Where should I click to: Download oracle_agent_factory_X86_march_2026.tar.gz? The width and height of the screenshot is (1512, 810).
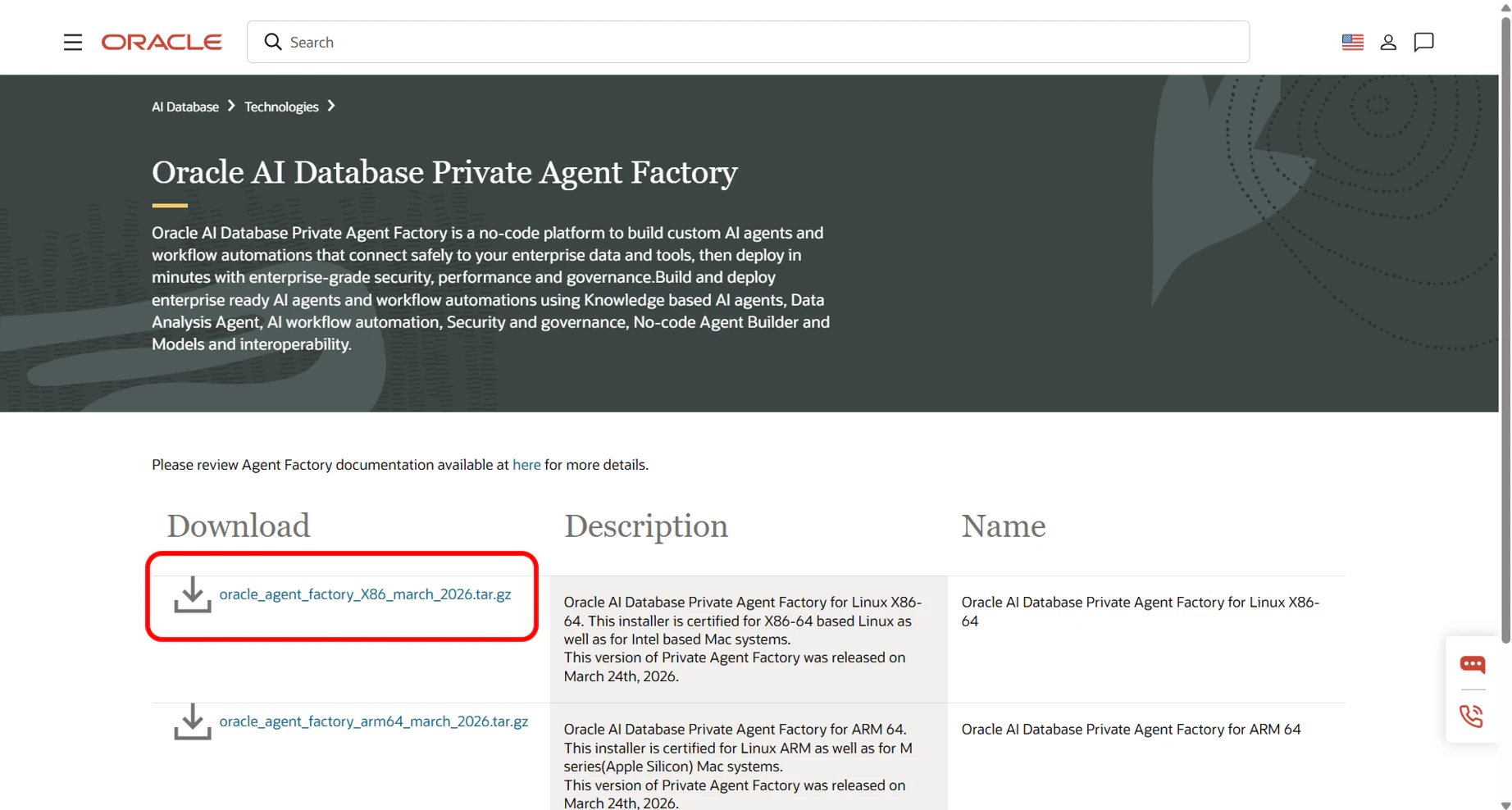(x=365, y=594)
